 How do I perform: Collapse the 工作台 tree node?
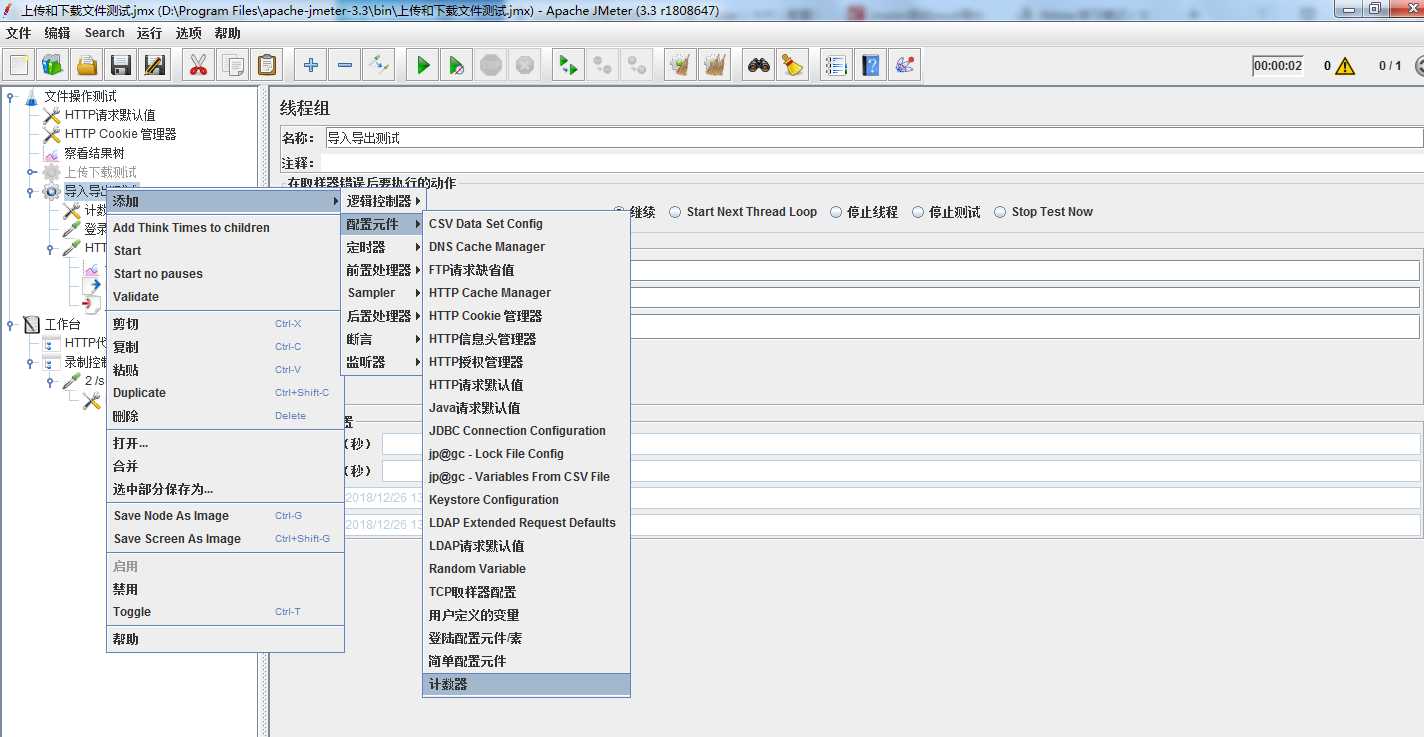point(10,324)
